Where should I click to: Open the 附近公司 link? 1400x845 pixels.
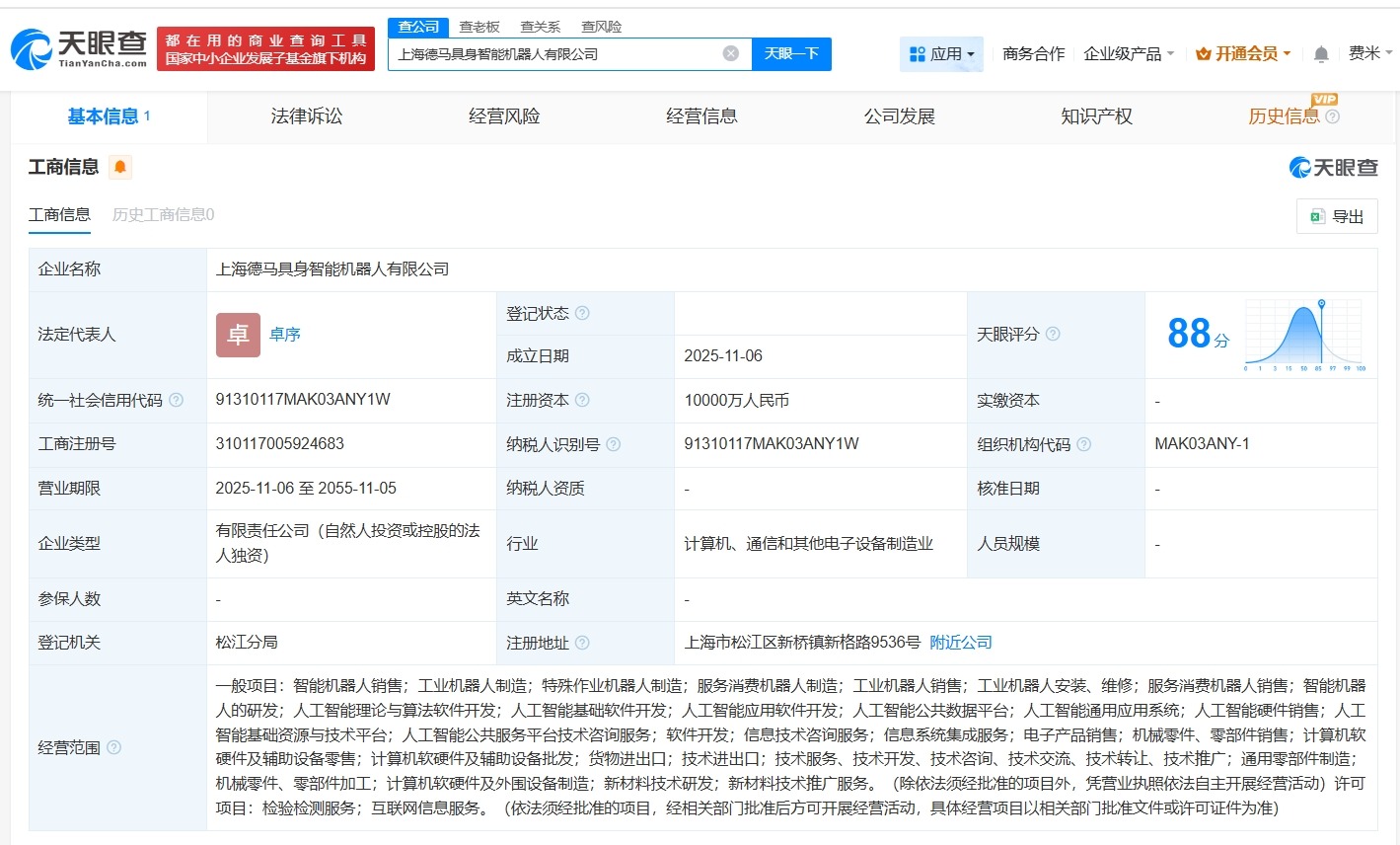tap(960, 642)
